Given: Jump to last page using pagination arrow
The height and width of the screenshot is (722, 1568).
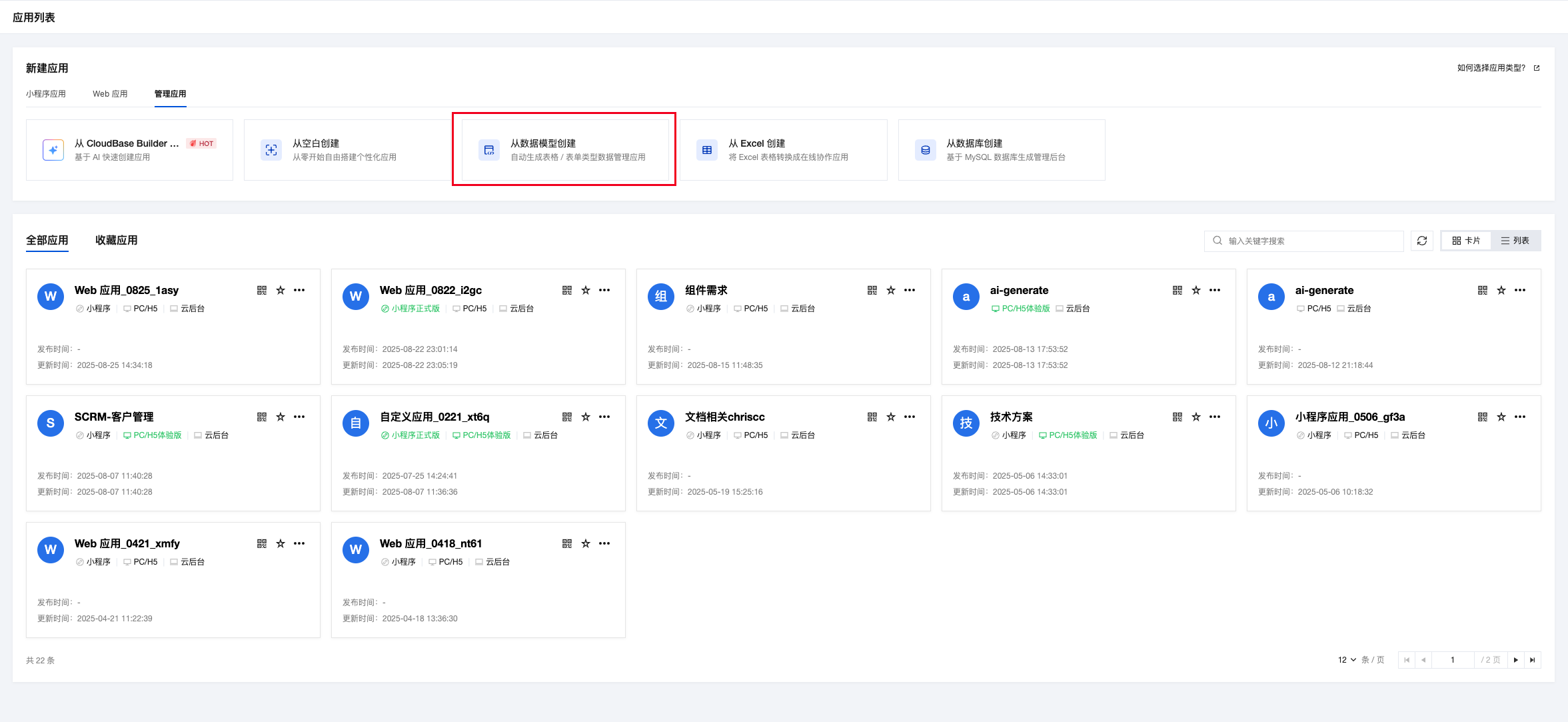Looking at the screenshot, I should 1532,660.
